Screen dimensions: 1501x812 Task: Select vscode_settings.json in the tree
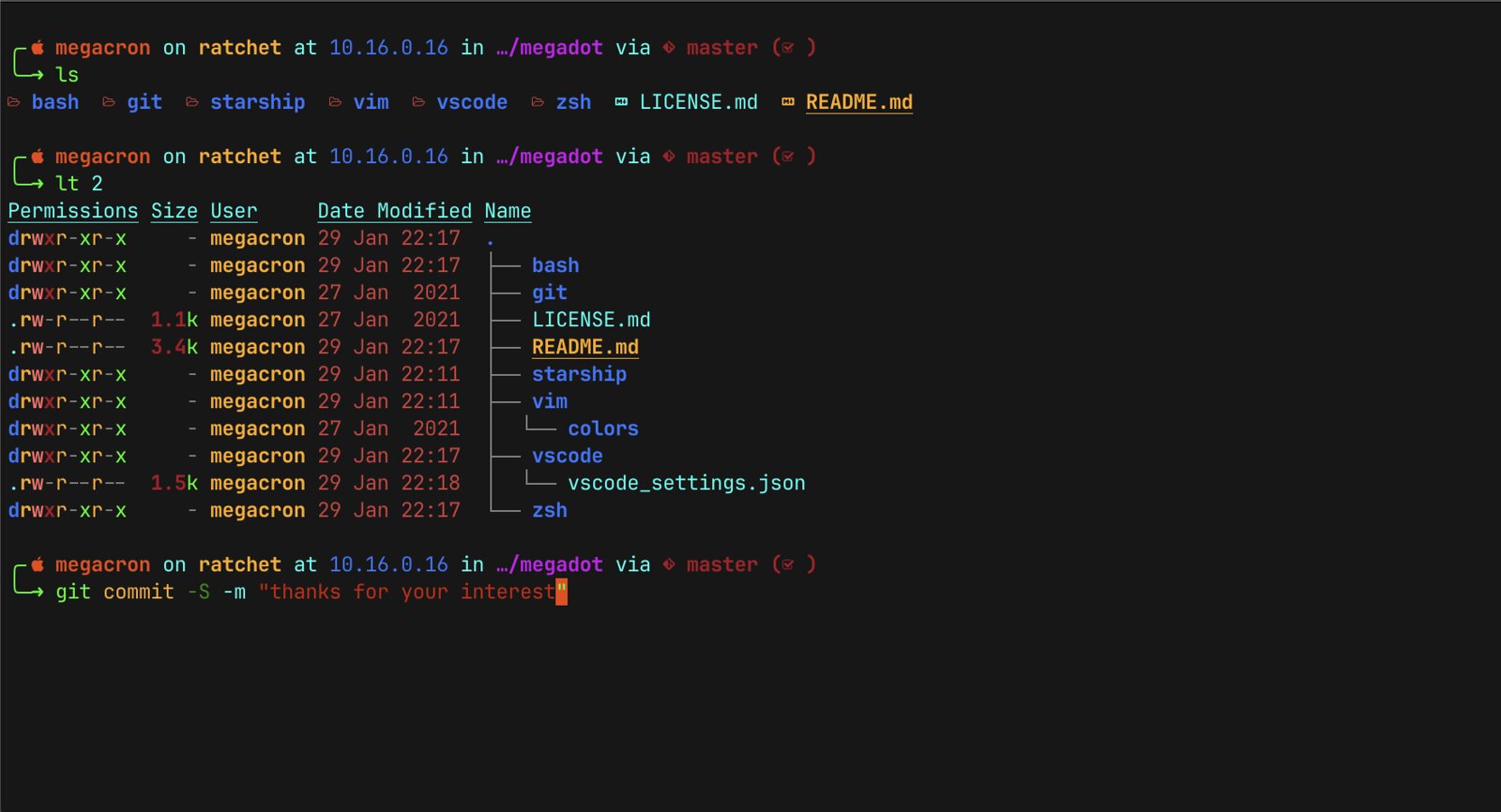pyautogui.click(x=687, y=483)
